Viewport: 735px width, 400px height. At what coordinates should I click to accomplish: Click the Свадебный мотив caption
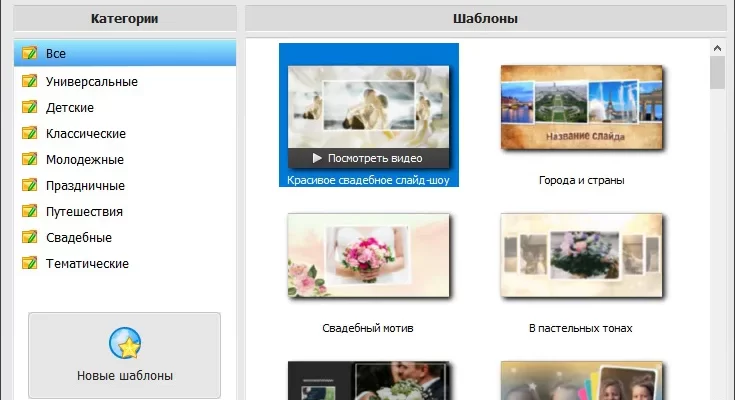point(368,328)
